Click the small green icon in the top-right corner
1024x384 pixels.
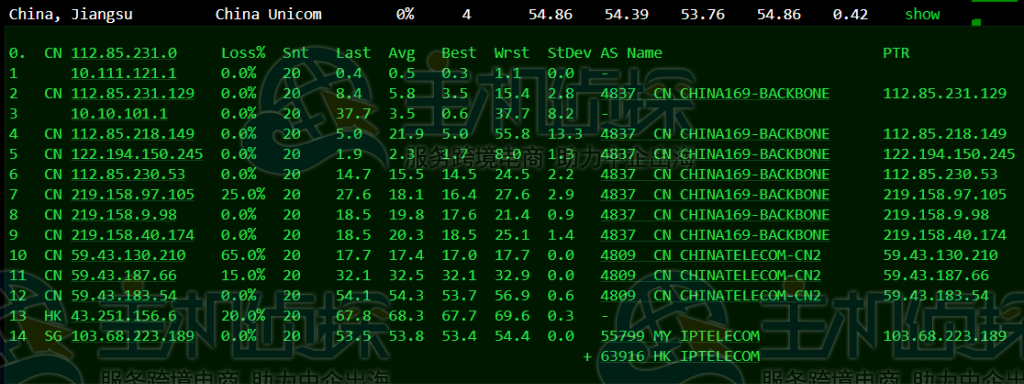[976, 23]
